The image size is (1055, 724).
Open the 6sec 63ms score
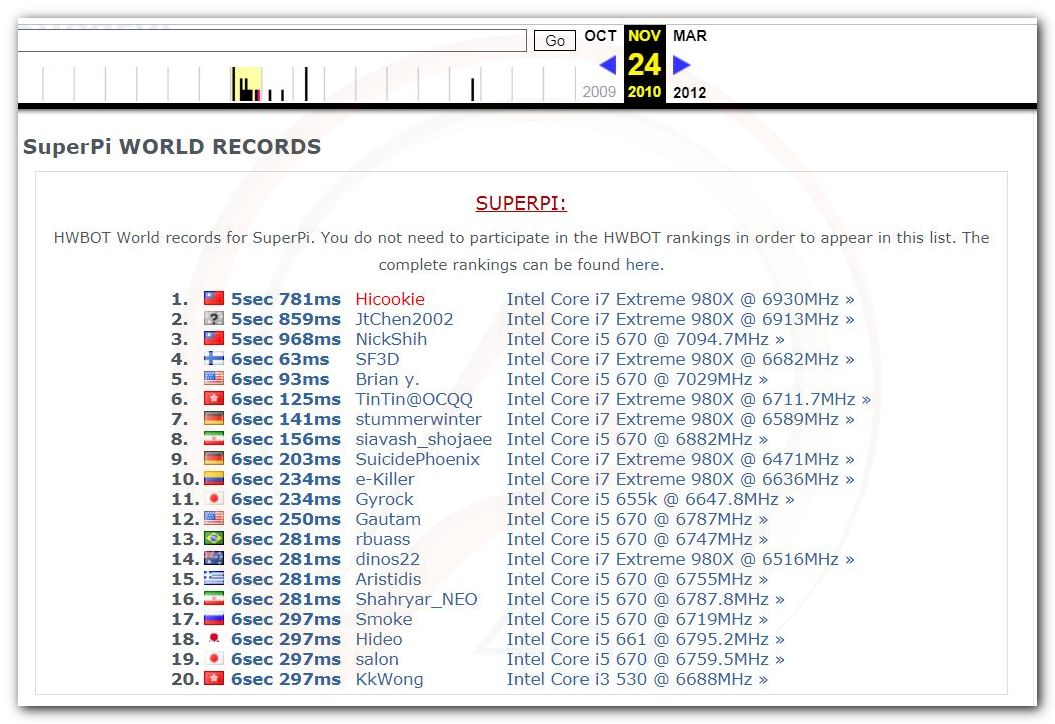point(280,359)
